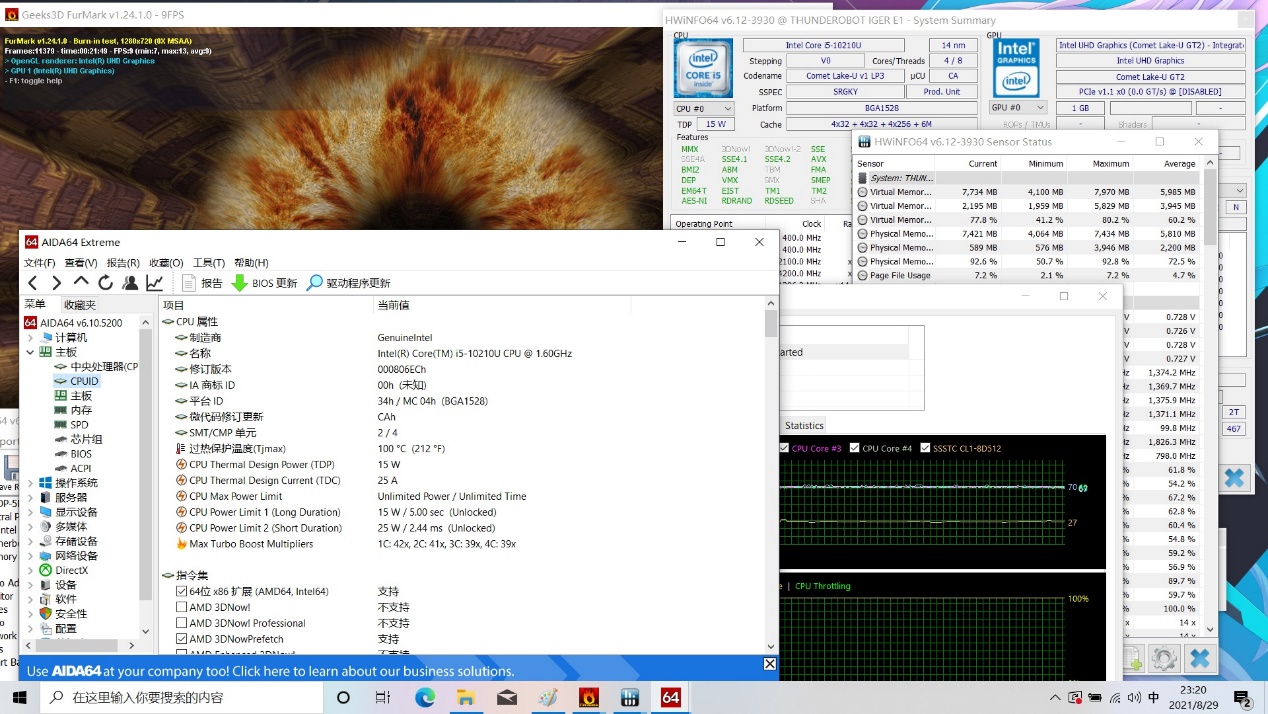Image resolution: width=1268 pixels, height=714 pixels.
Task: Switch to the 收藏夹 tab in AIDA64
Action: [80, 305]
